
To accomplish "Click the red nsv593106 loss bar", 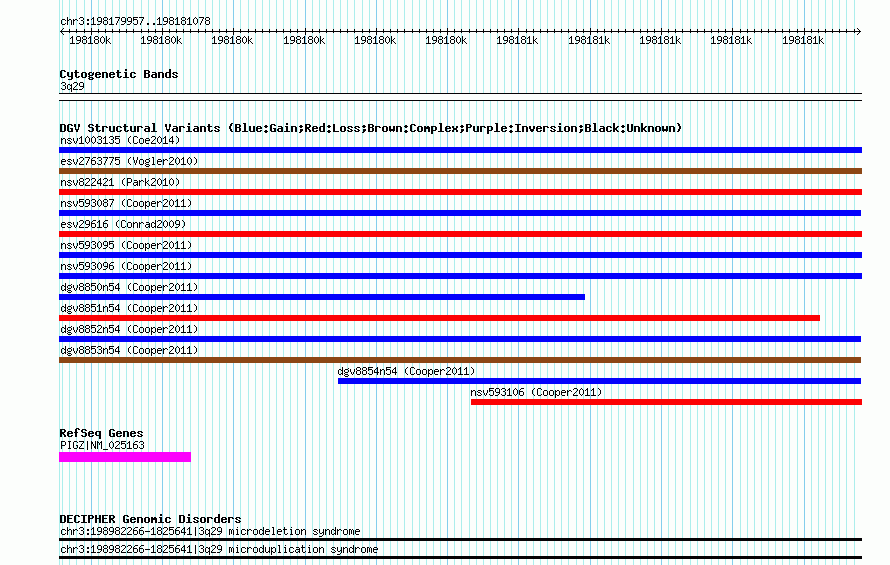I will (x=666, y=402).
